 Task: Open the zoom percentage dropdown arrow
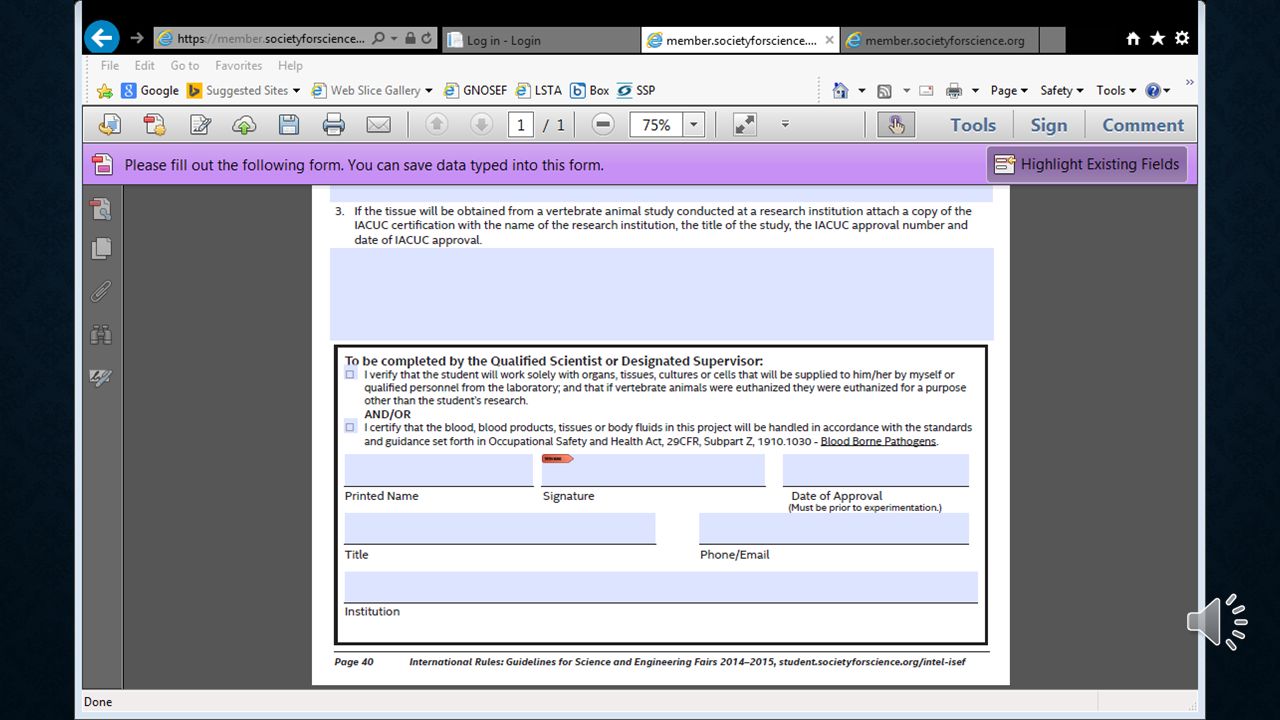[x=694, y=125]
